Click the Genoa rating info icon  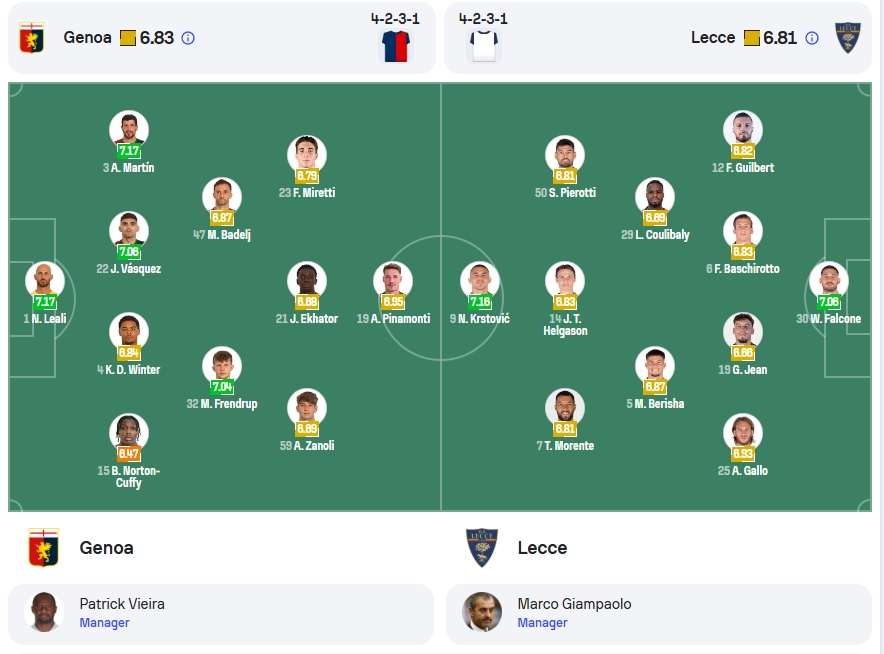188,38
